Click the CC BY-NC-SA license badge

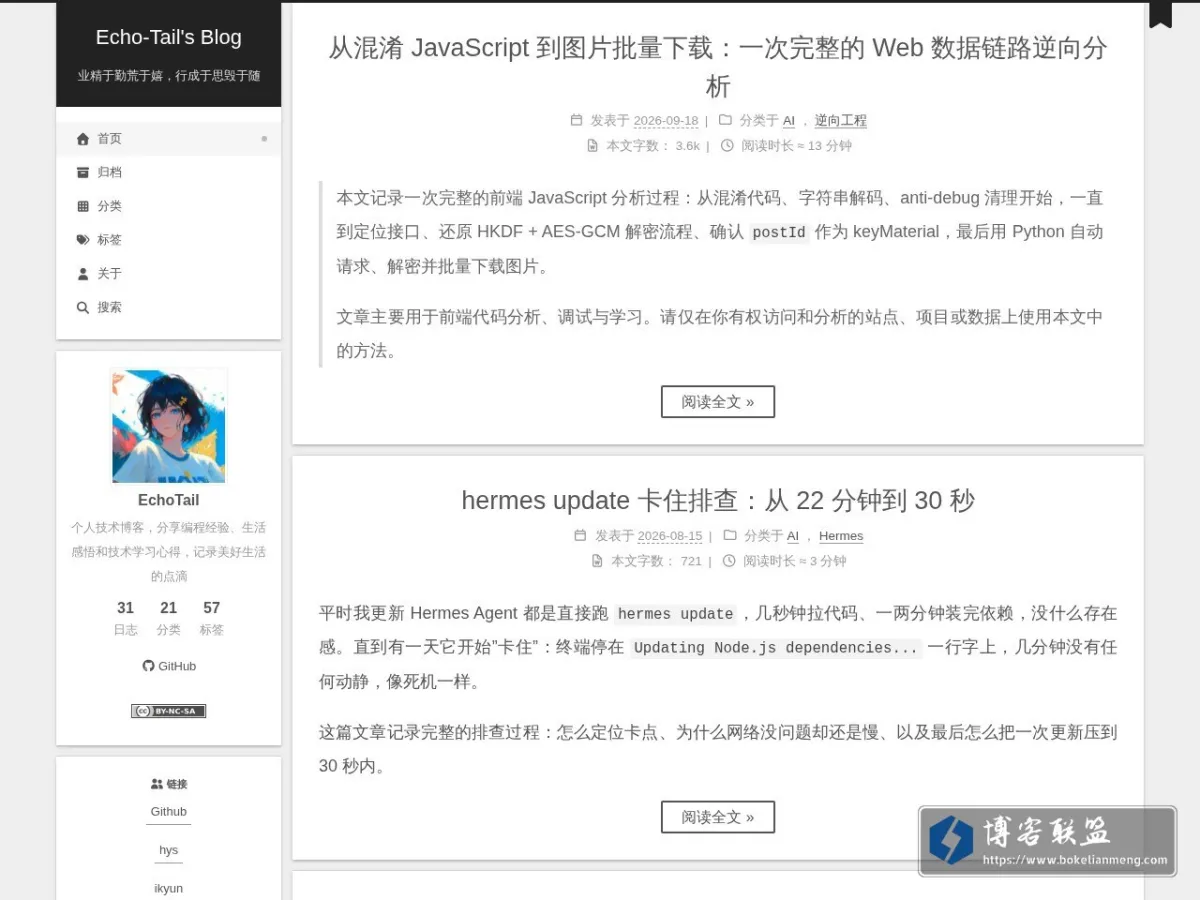coord(168,711)
